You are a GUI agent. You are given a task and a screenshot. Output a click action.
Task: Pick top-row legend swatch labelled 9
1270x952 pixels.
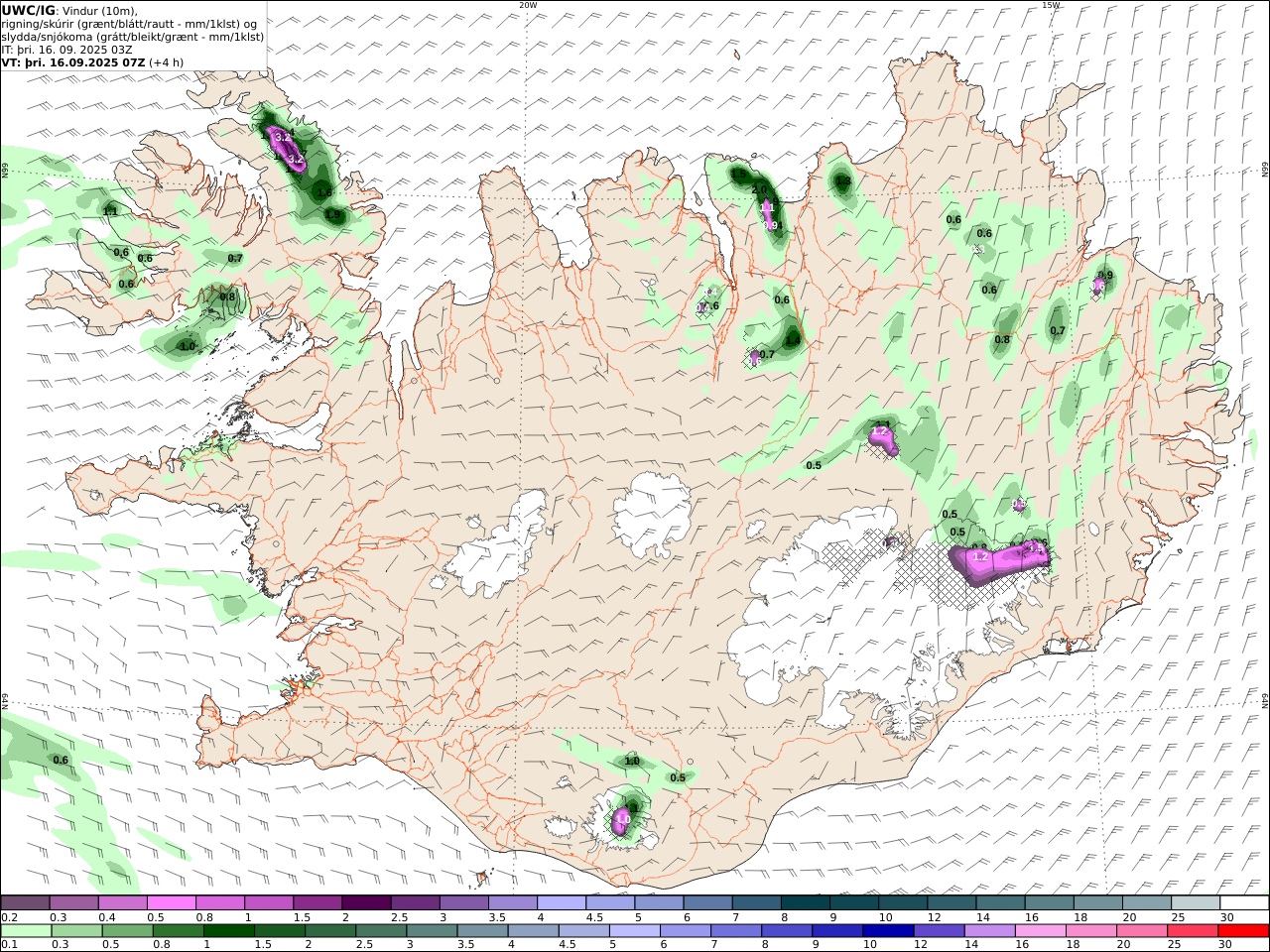853,902
